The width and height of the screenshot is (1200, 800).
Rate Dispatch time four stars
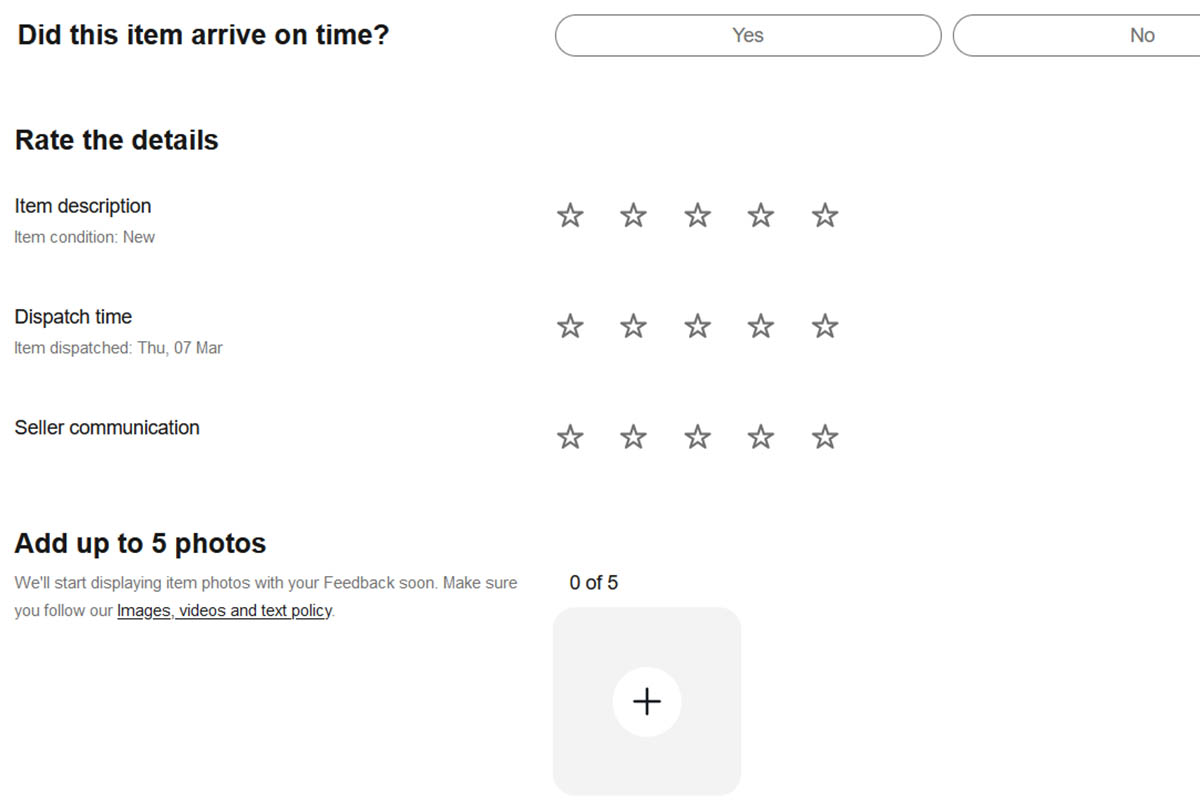coord(760,325)
